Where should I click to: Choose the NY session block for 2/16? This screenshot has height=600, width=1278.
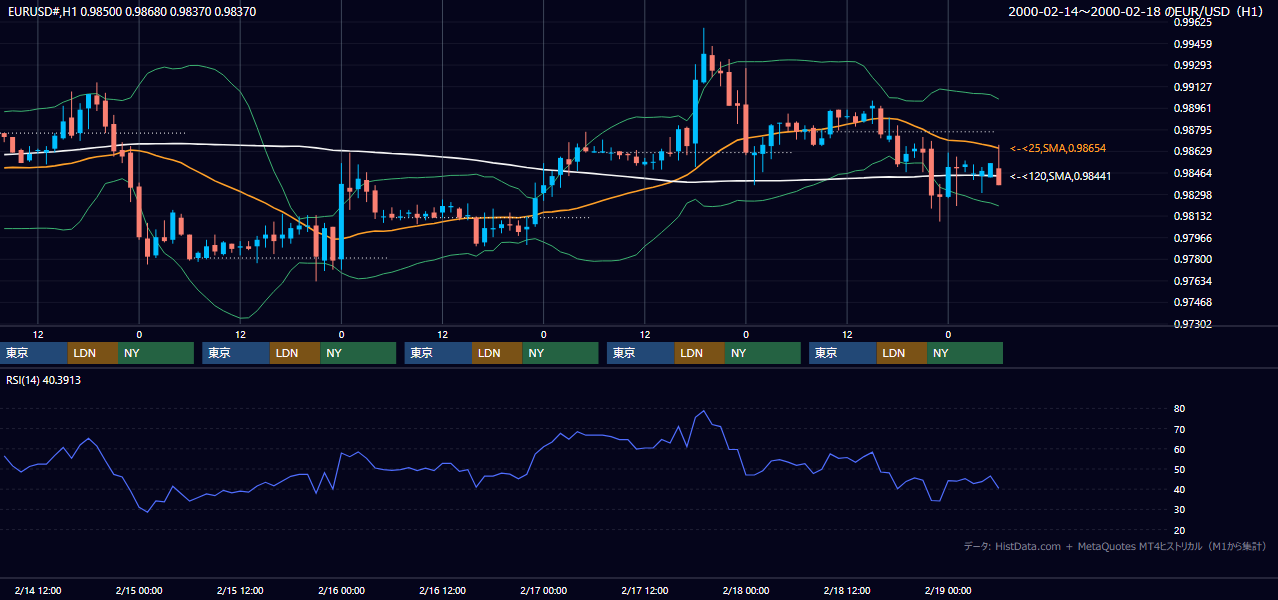click(x=560, y=353)
